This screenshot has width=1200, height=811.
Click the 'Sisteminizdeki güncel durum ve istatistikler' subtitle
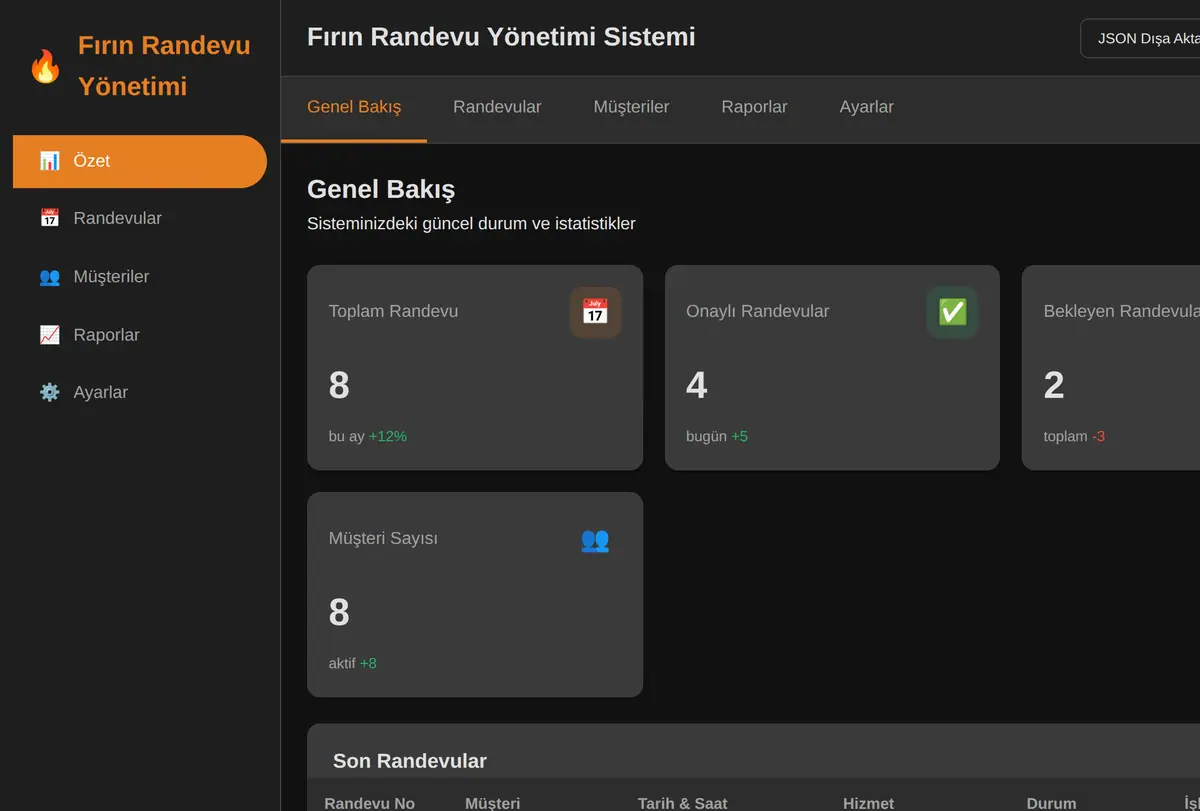[x=471, y=224]
